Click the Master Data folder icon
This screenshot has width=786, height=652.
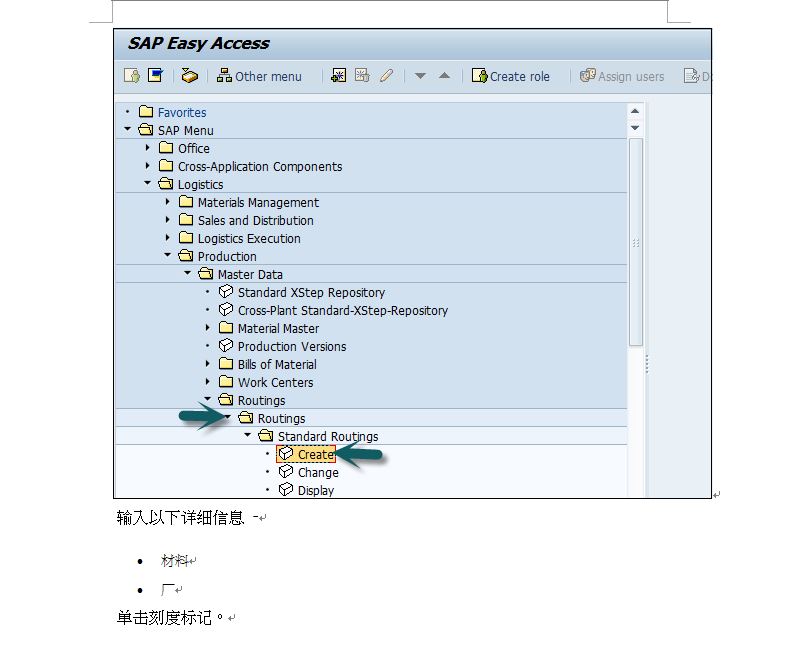206,274
